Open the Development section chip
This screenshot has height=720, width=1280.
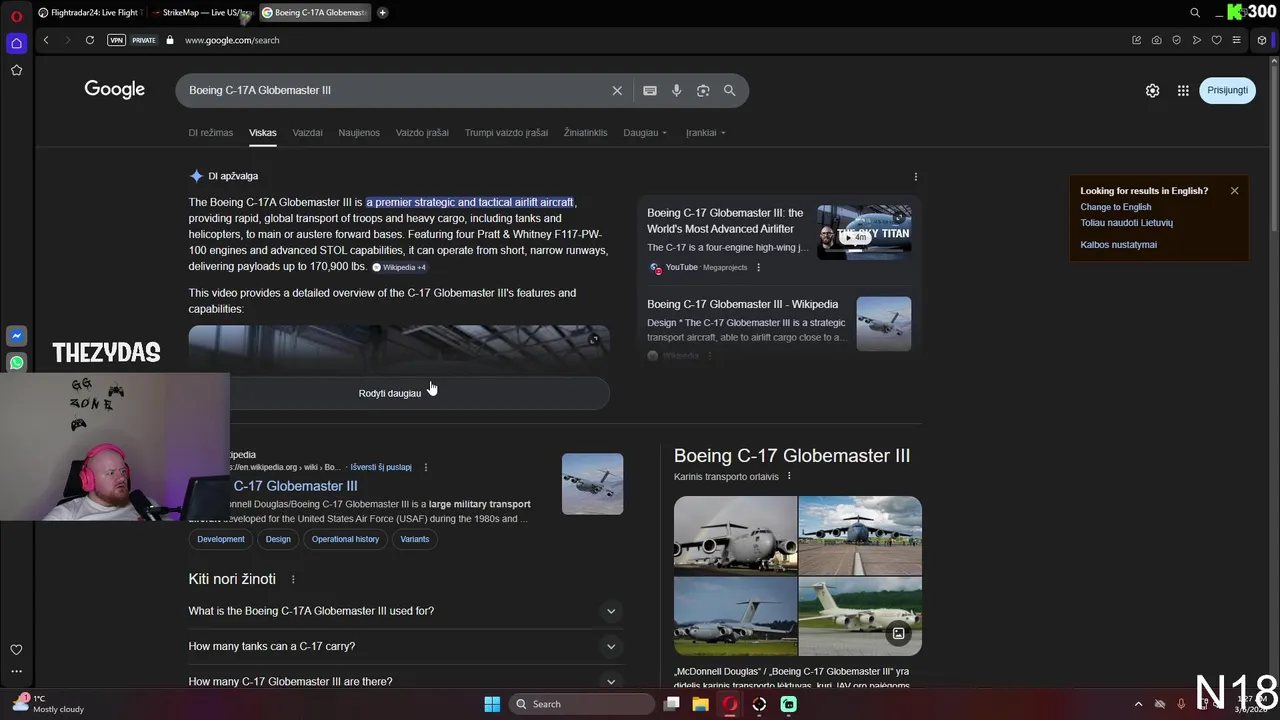[x=221, y=539]
